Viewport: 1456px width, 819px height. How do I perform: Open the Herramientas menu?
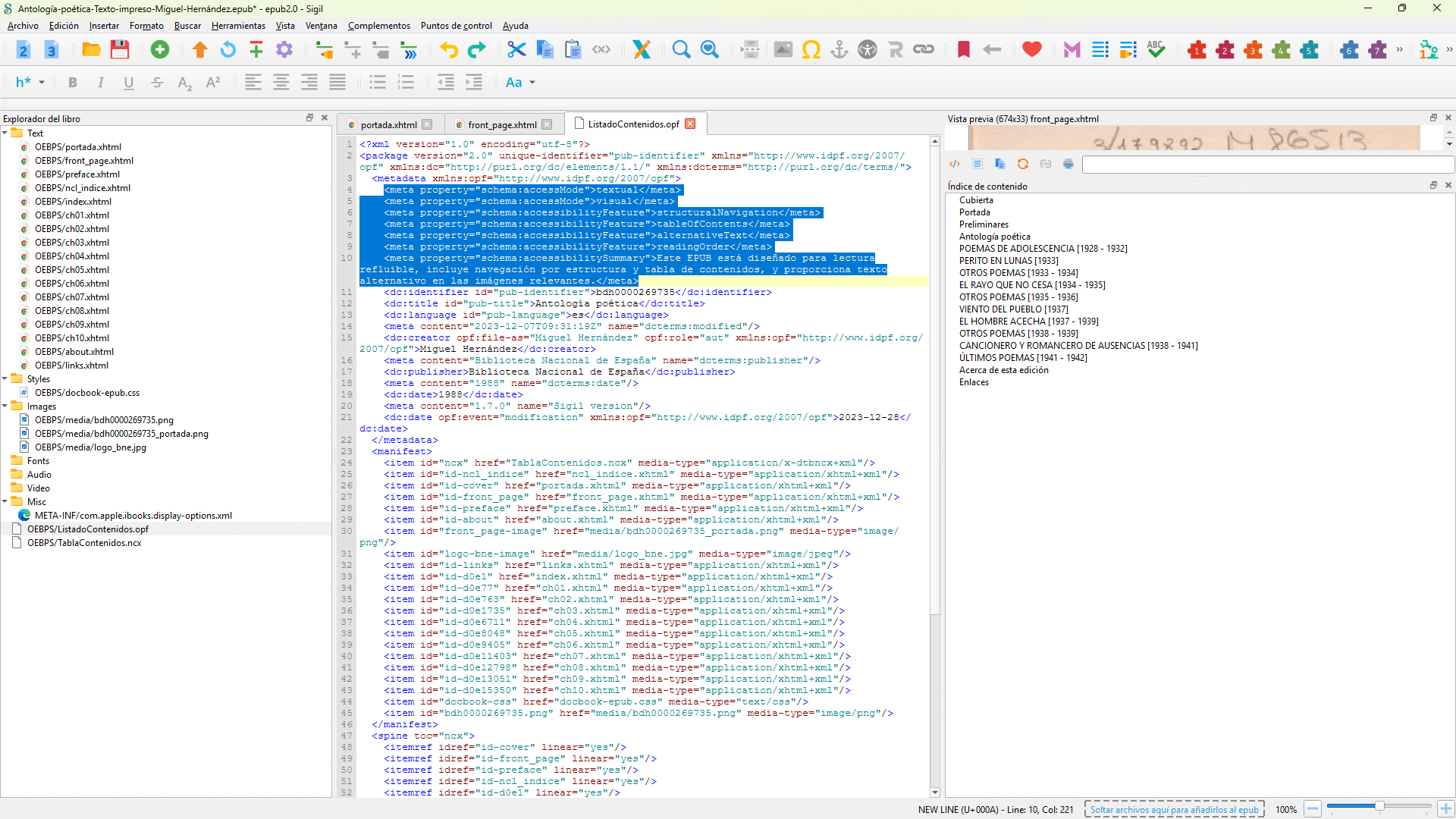coord(238,26)
